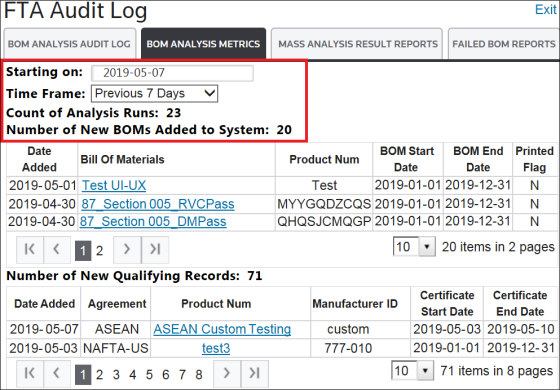Select the BOM Analysis Metrics tab
560x390 pixels.
(203, 44)
